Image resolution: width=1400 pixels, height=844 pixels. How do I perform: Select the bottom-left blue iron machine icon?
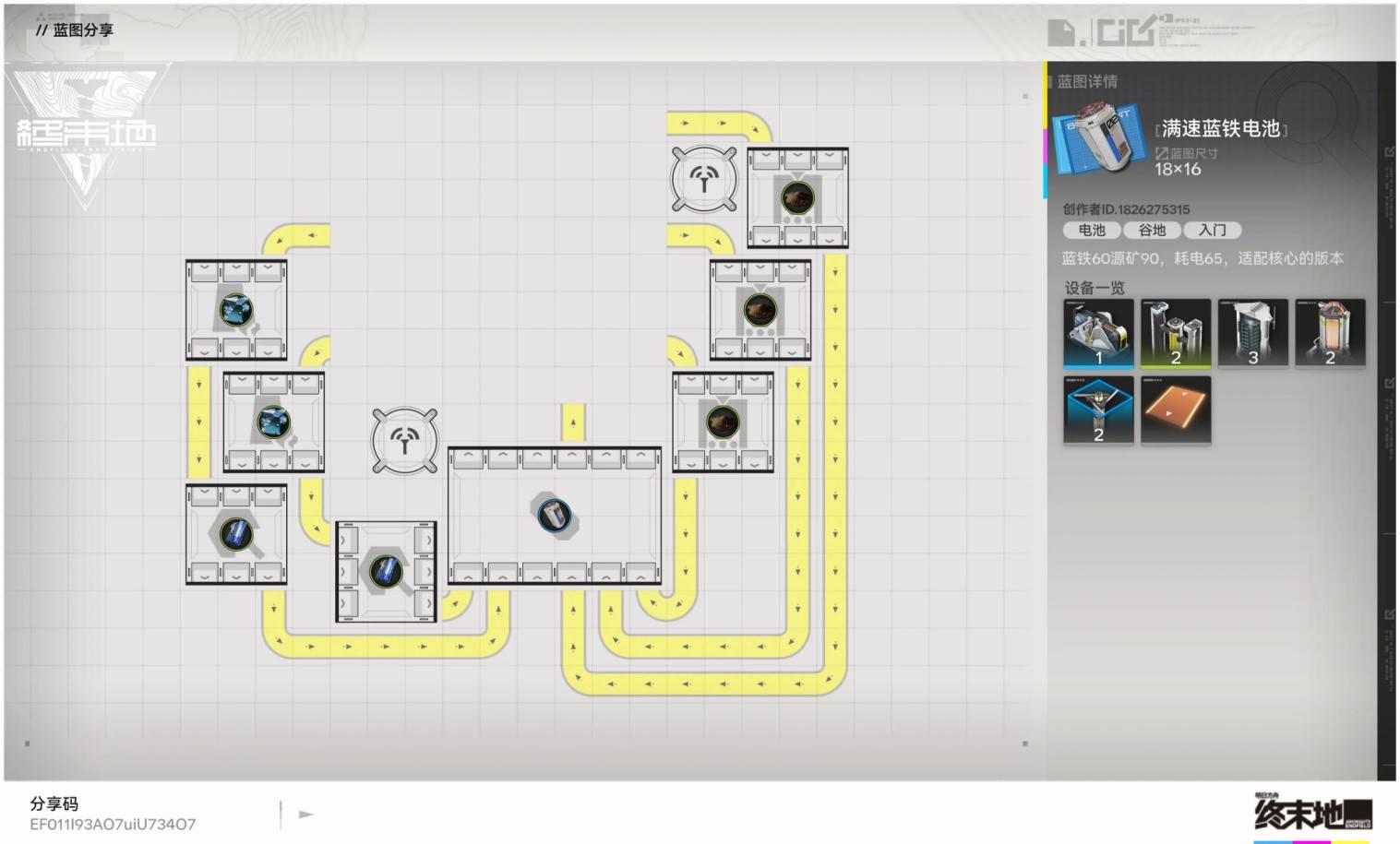pyautogui.click(x=236, y=533)
